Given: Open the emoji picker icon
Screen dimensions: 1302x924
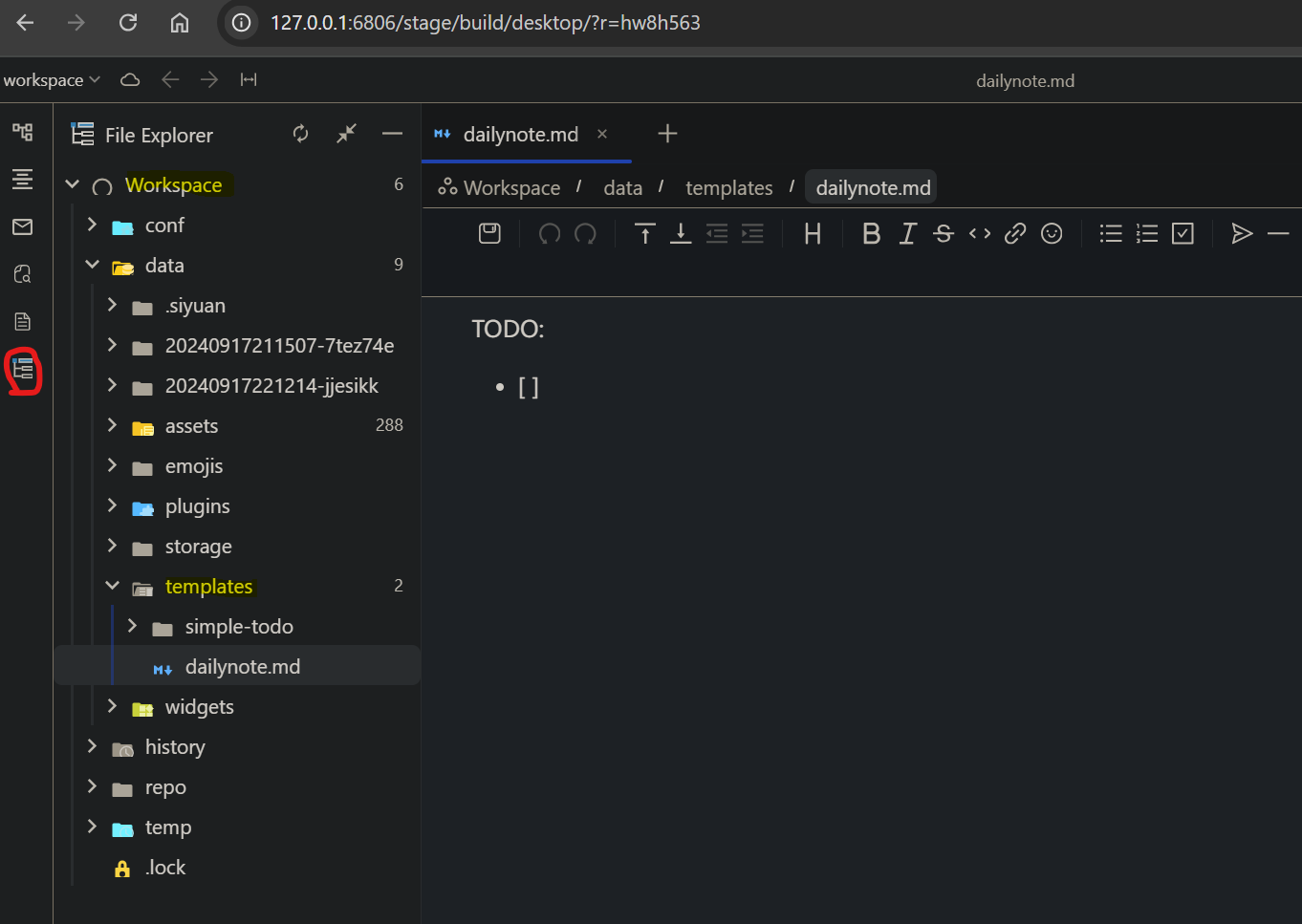Looking at the screenshot, I should pos(1052,234).
